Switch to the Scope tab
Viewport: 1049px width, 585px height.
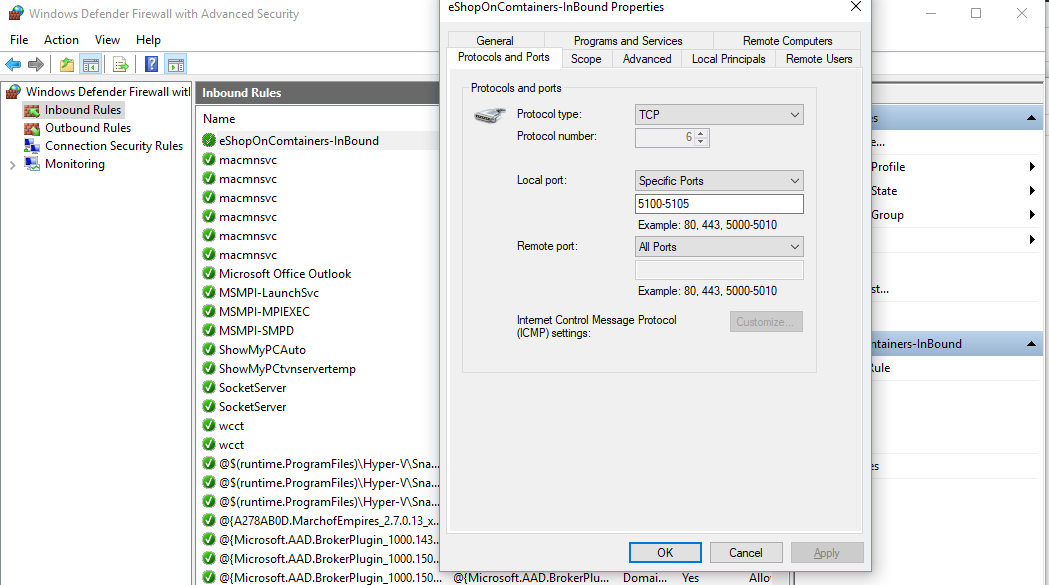587,58
